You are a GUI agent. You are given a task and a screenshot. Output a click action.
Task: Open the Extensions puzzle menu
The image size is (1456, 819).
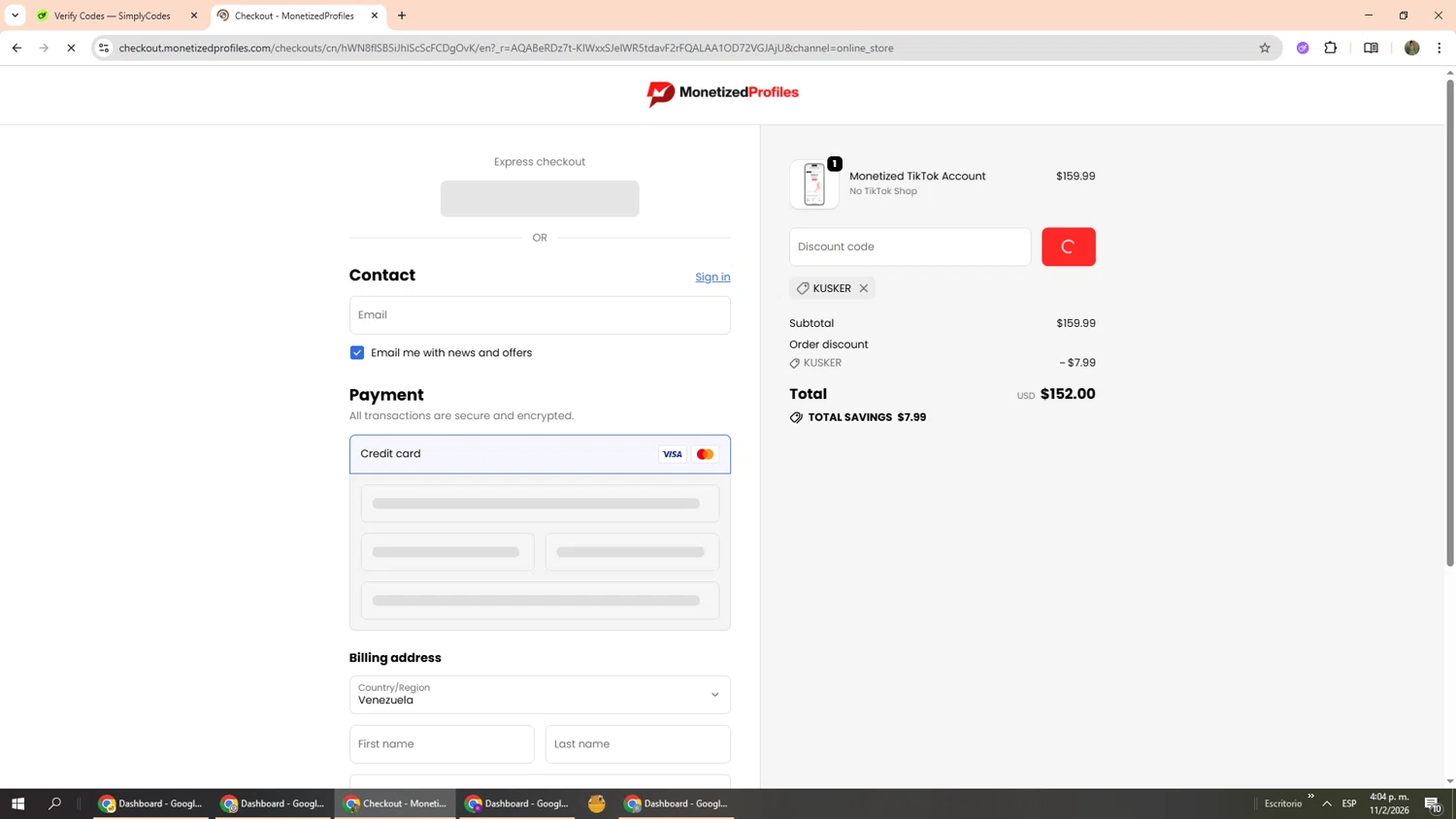[1331, 48]
